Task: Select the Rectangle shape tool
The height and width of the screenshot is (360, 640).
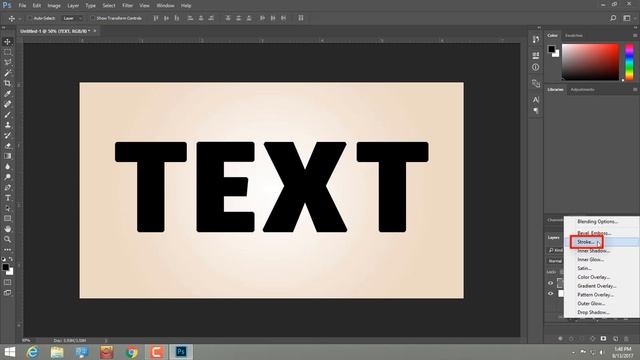Action: pos(7,219)
